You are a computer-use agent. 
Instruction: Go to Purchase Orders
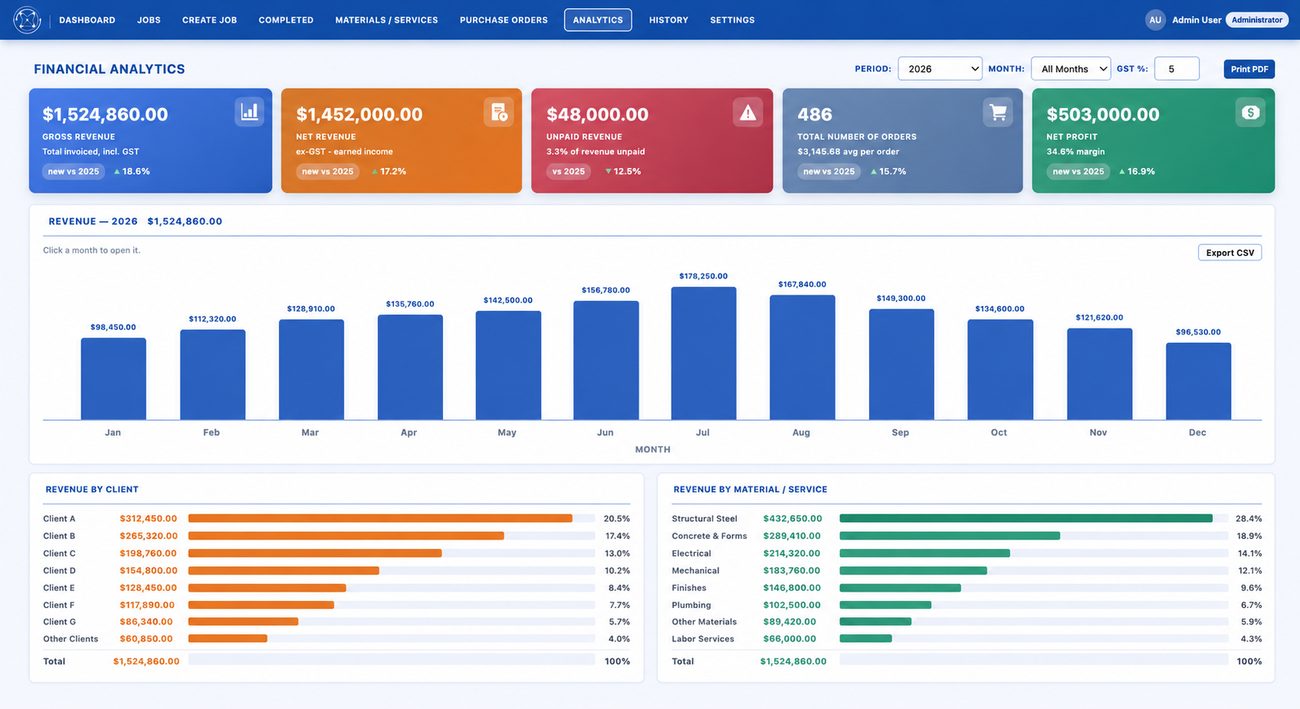(504, 20)
